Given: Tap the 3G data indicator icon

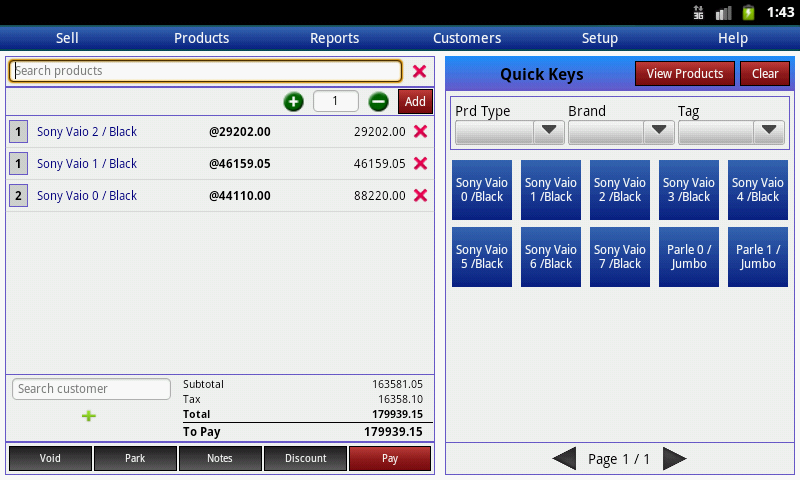Looking at the screenshot, I should point(698,12).
